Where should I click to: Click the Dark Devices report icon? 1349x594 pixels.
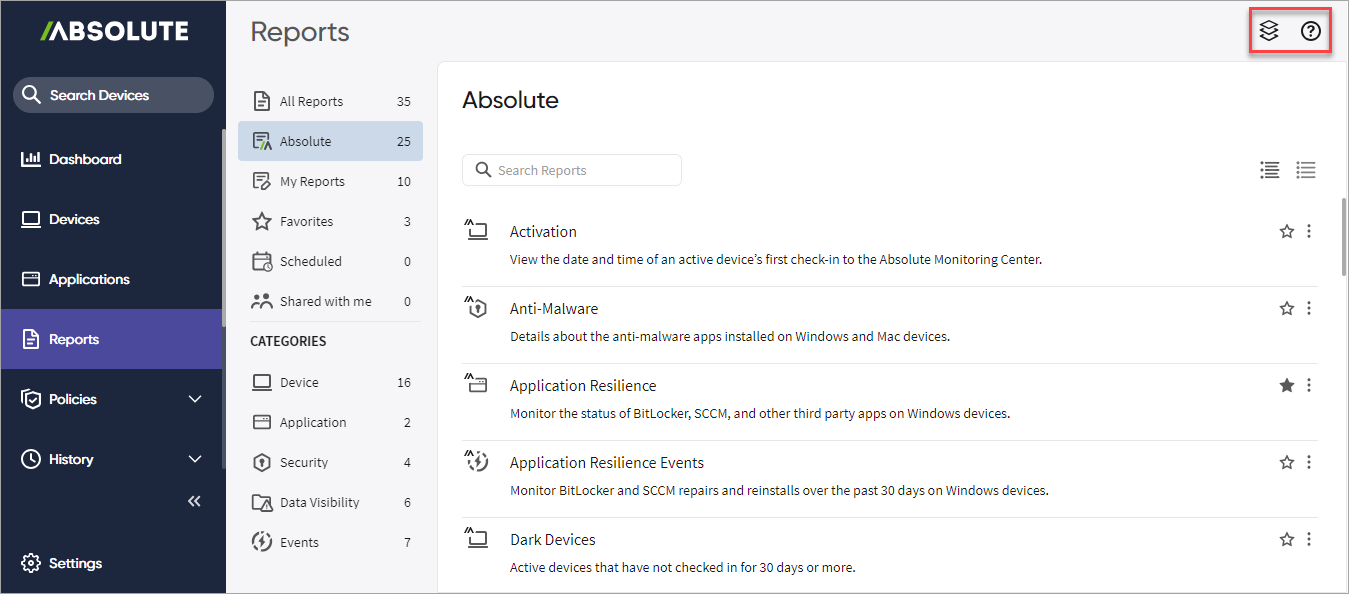point(477,539)
